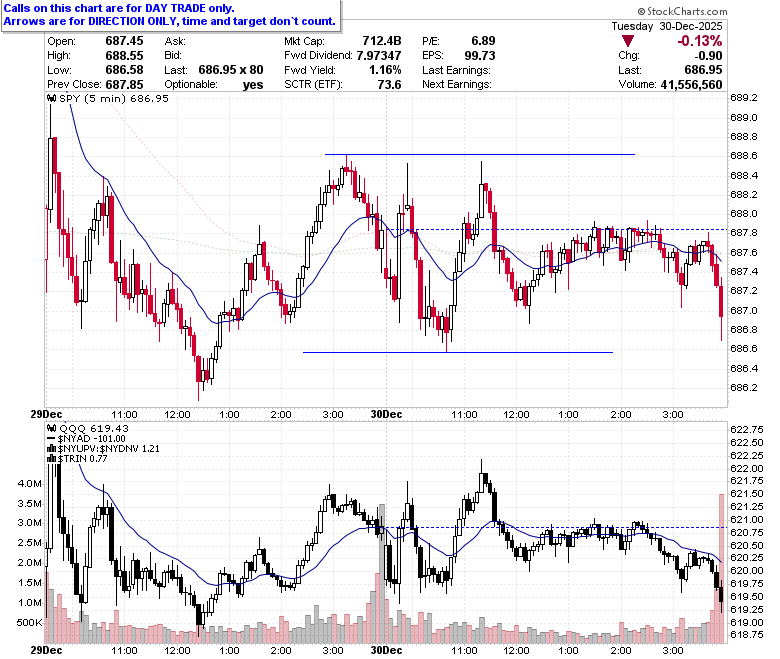The image size is (780, 659).
Task: Click the '29Dec' date label under QQQ chart
Action: pyautogui.click(x=46, y=650)
